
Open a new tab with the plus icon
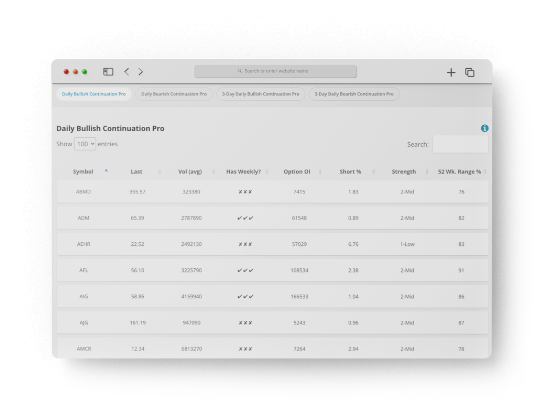[451, 72]
